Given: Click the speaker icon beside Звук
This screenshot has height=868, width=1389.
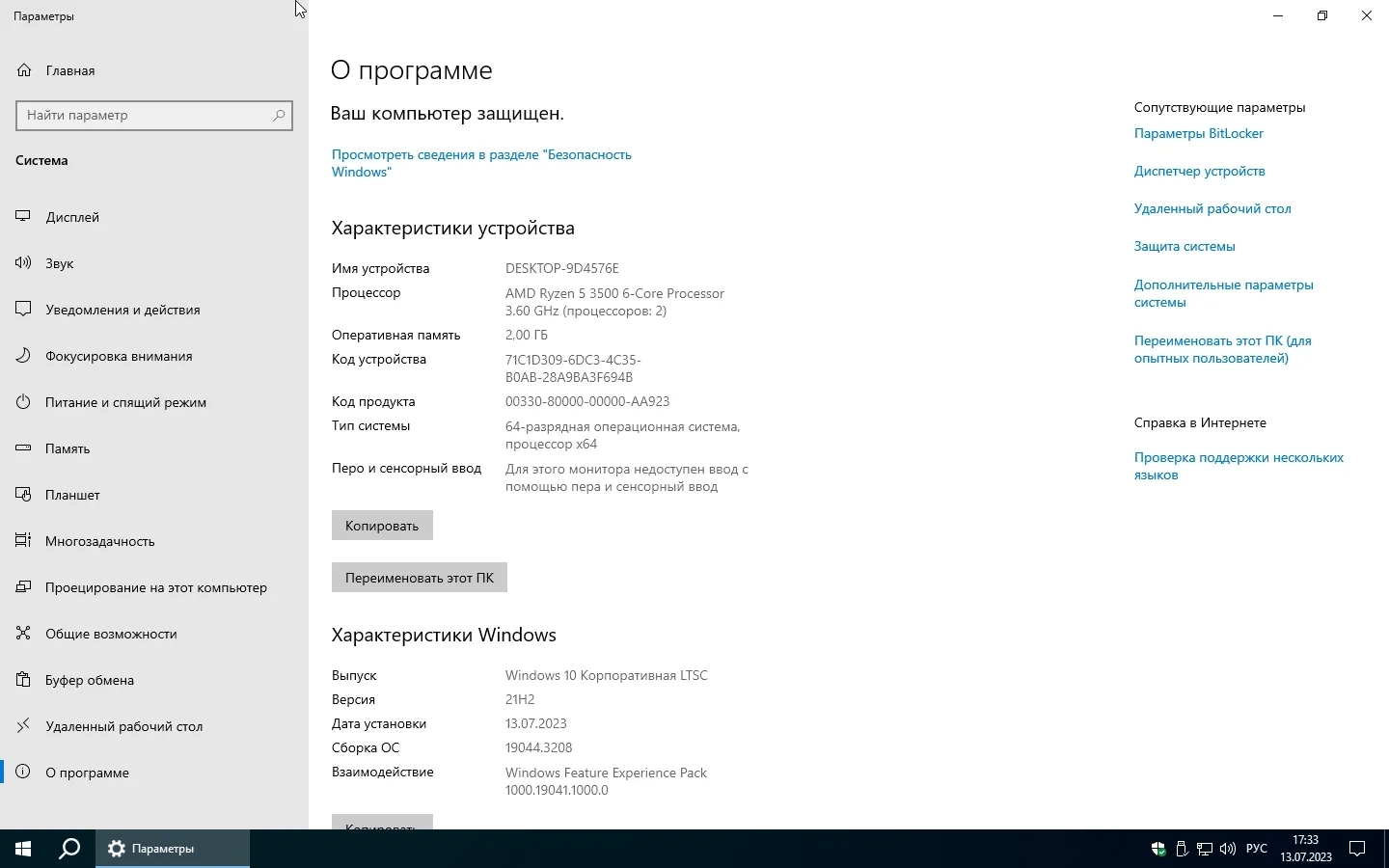Looking at the screenshot, I should 24,263.
